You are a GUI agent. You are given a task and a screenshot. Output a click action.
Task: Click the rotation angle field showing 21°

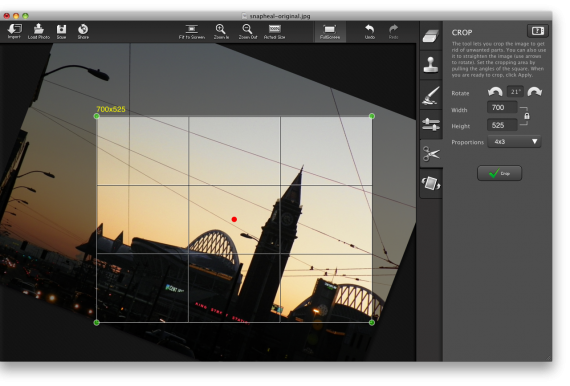pyautogui.click(x=515, y=92)
